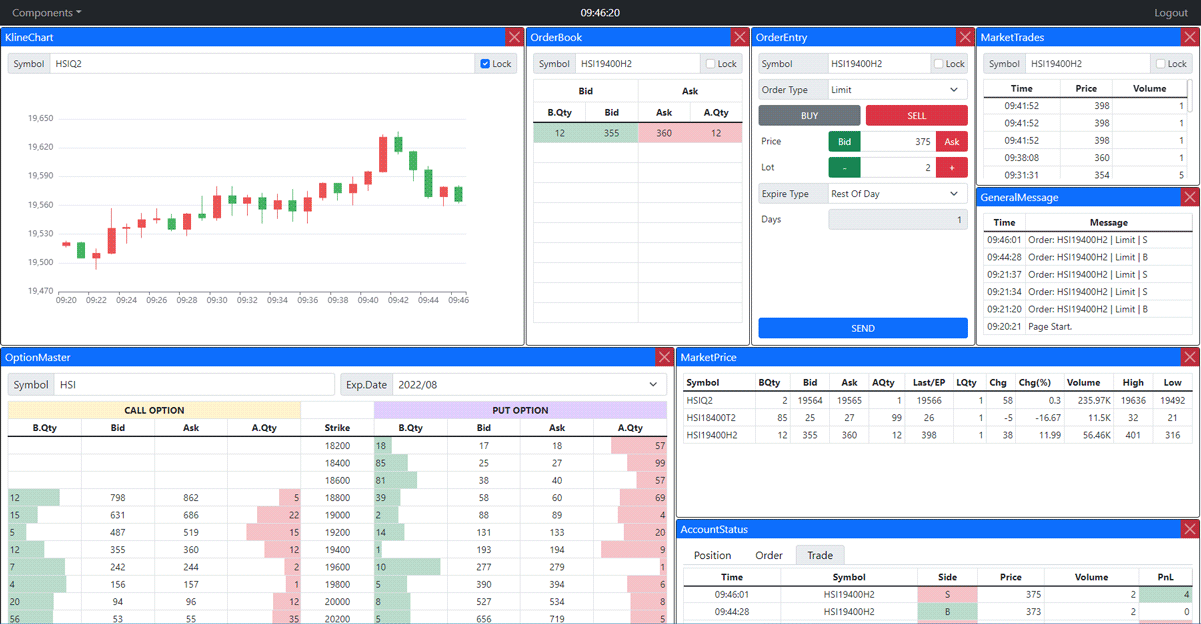
Task: Switch to the Position tab in AccountStatus
Action: [712, 555]
